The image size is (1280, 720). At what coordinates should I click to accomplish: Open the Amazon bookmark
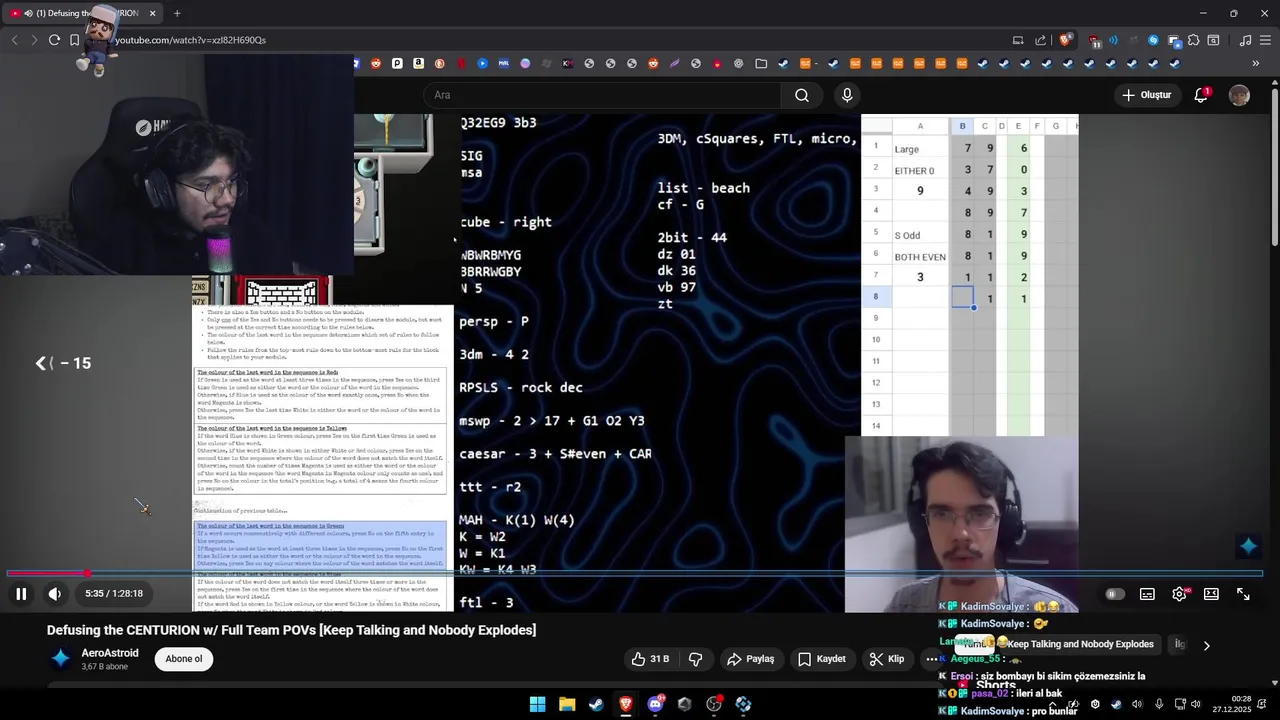coord(418,63)
